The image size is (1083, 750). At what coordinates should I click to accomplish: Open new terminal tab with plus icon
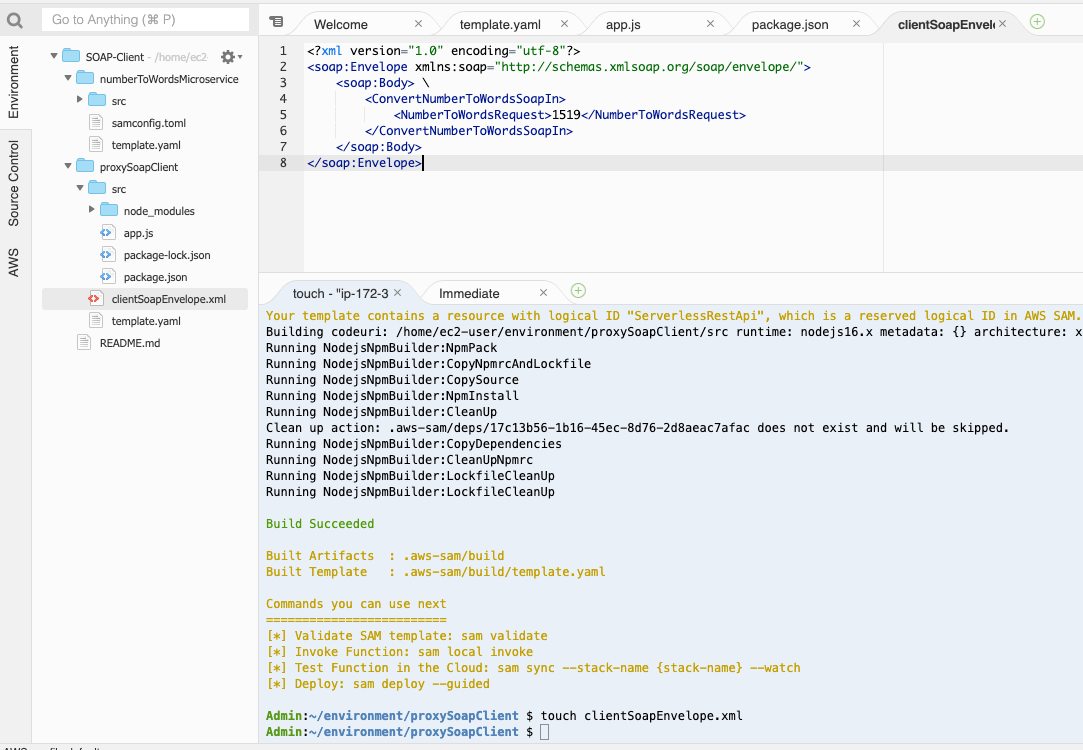578,291
